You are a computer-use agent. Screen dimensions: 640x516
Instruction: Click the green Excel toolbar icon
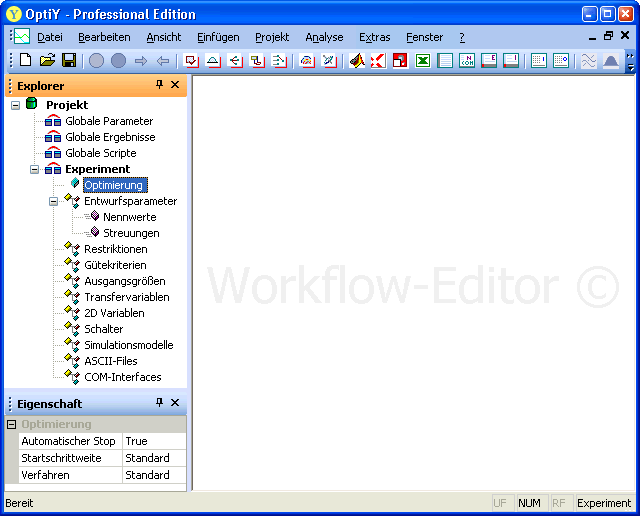pos(423,61)
